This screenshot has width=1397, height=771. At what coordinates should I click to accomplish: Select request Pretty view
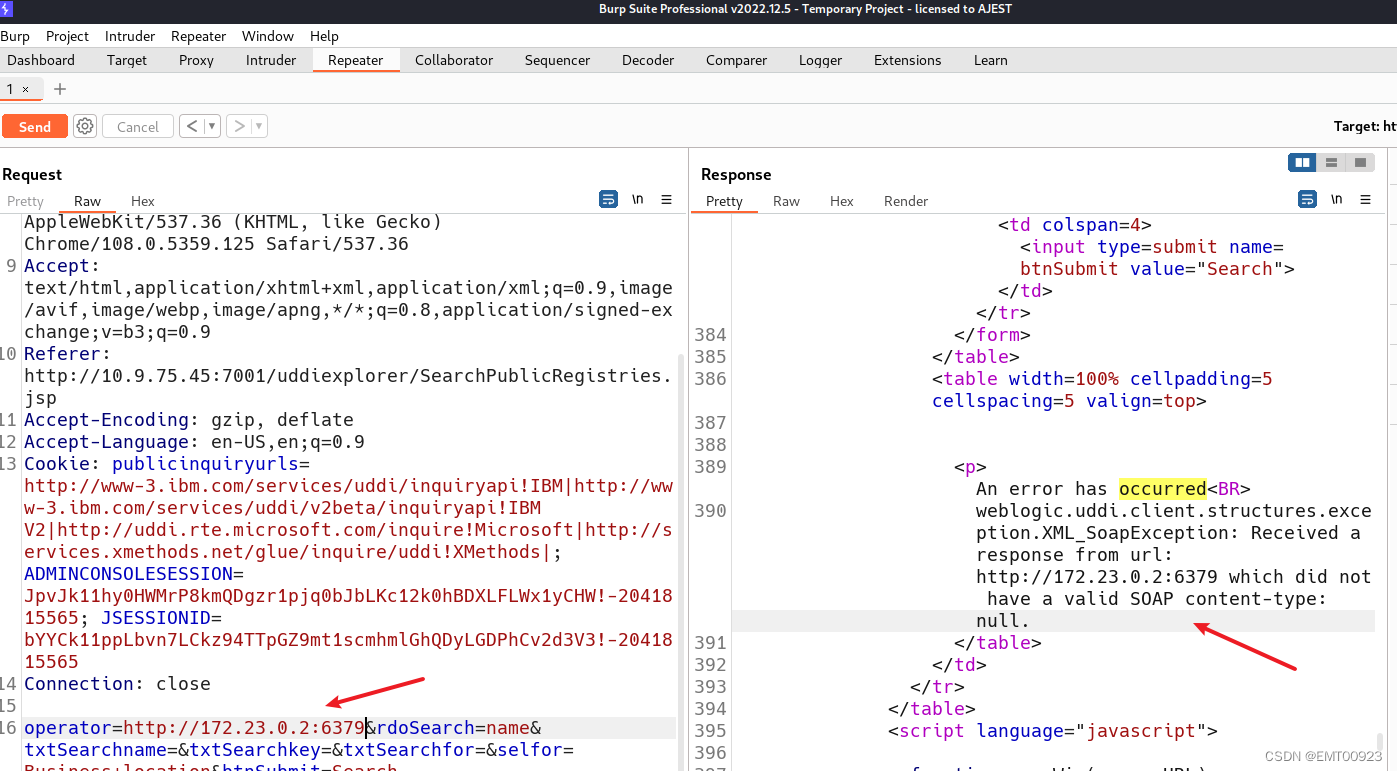pos(25,201)
